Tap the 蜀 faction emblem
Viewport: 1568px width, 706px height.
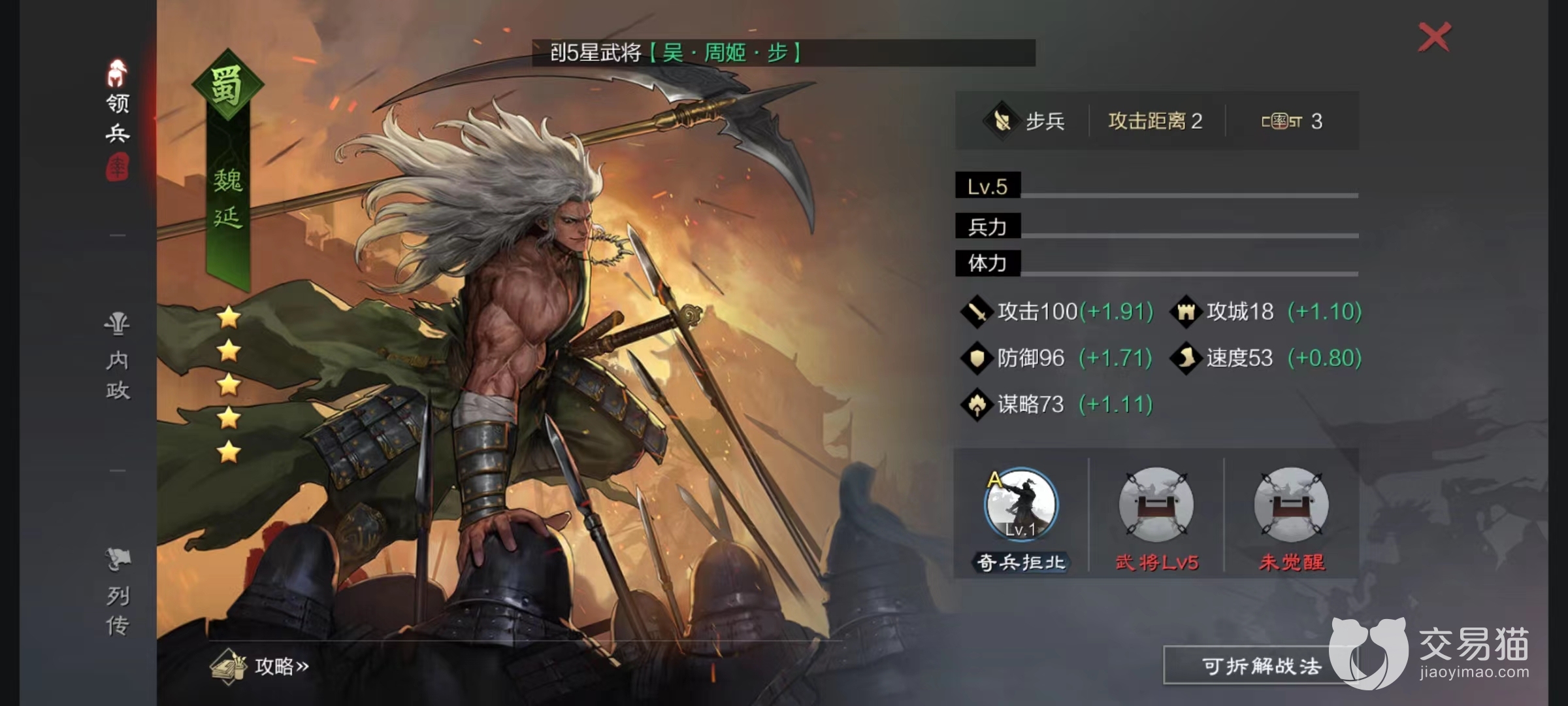click(227, 85)
